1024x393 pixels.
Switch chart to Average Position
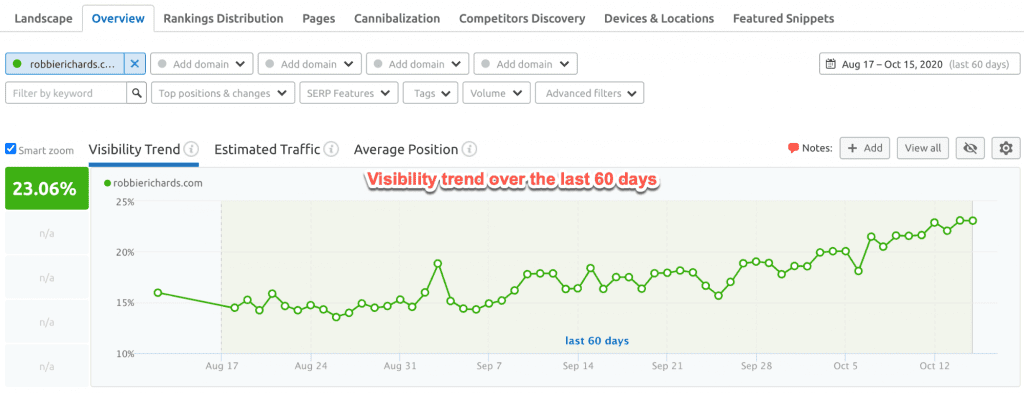coord(406,149)
